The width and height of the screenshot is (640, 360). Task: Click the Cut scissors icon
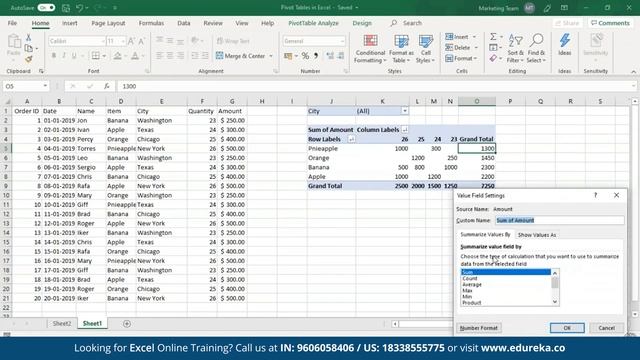tap(28, 38)
